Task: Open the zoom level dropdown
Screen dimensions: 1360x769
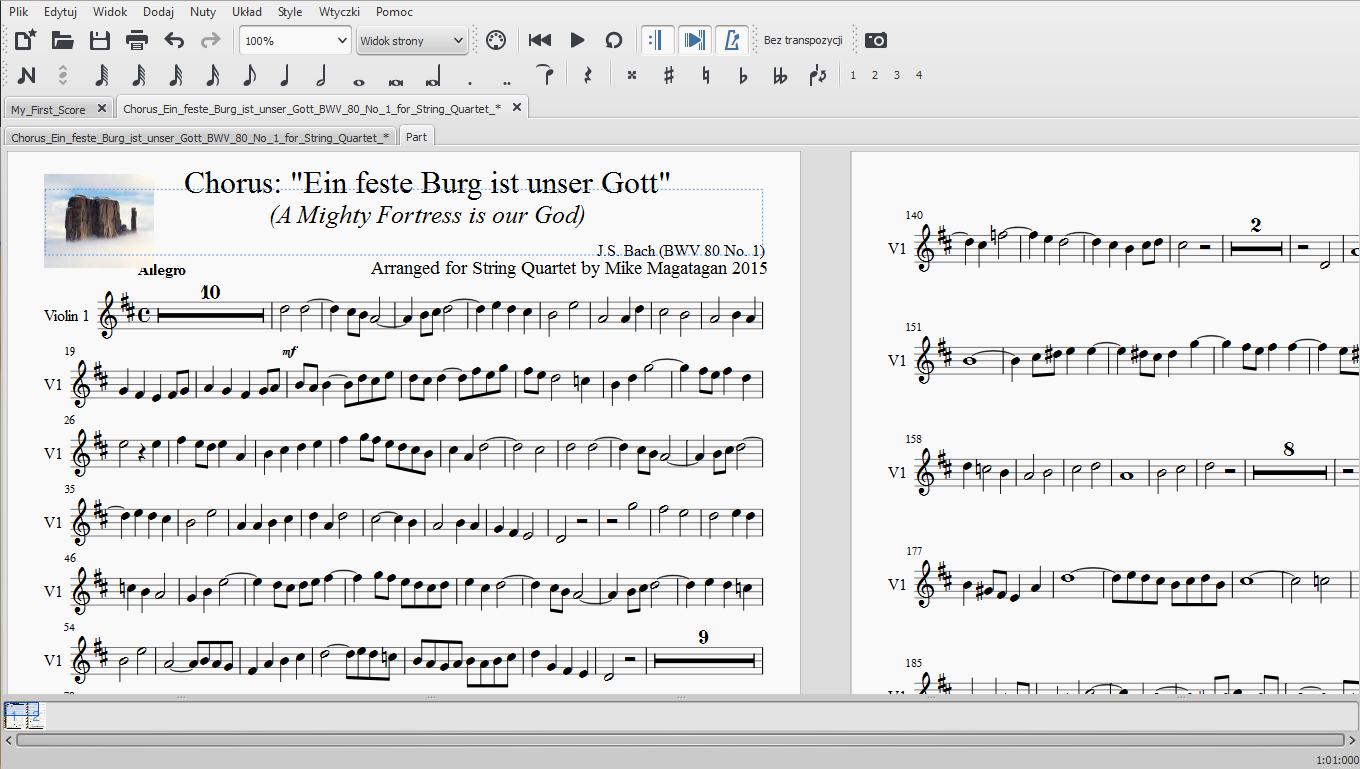Action: click(338, 41)
